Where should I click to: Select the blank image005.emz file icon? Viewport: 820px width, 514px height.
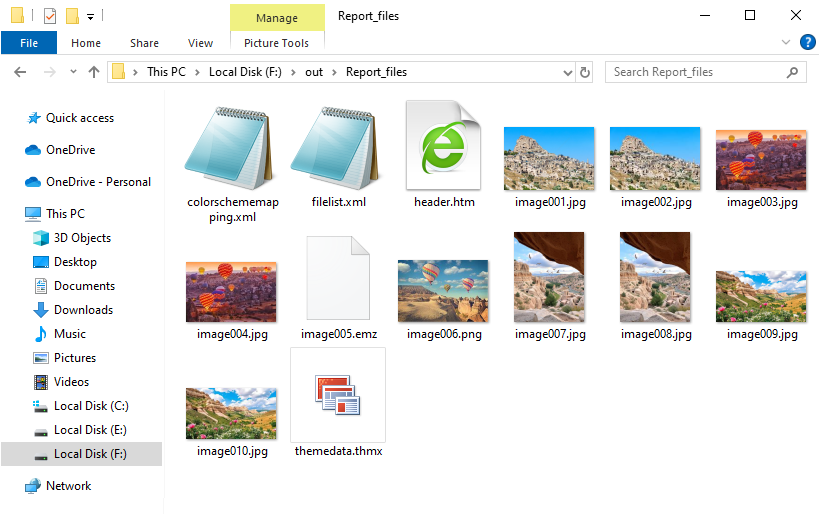[x=338, y=278]
